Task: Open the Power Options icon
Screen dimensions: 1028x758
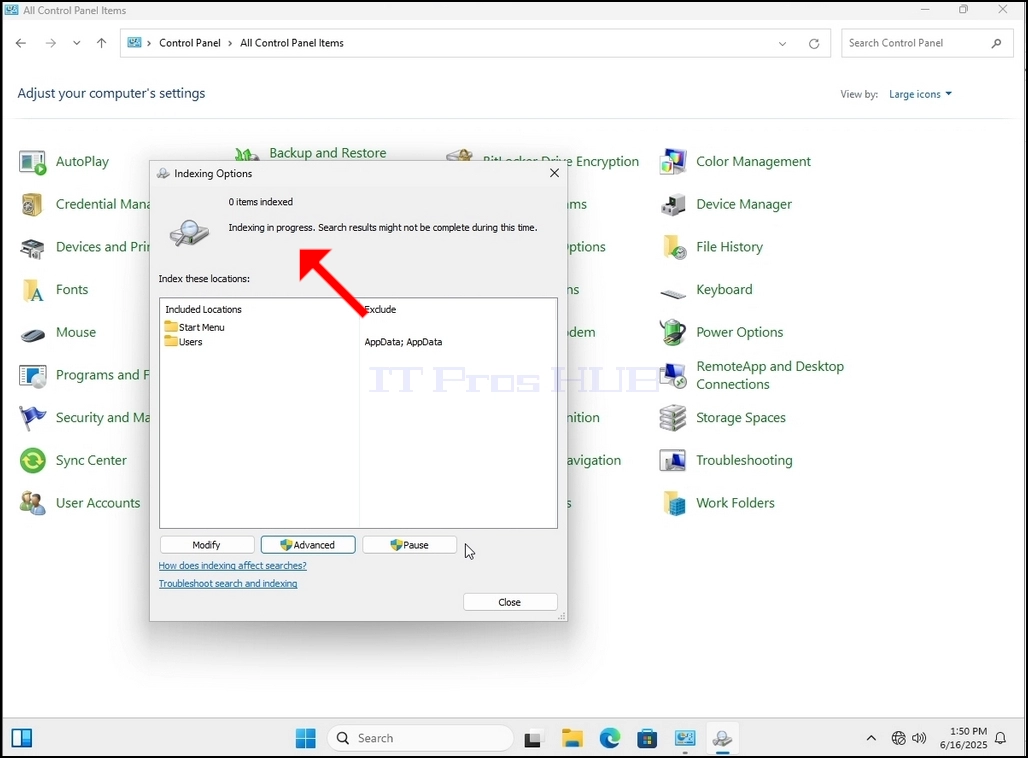Action: (673, 333)
